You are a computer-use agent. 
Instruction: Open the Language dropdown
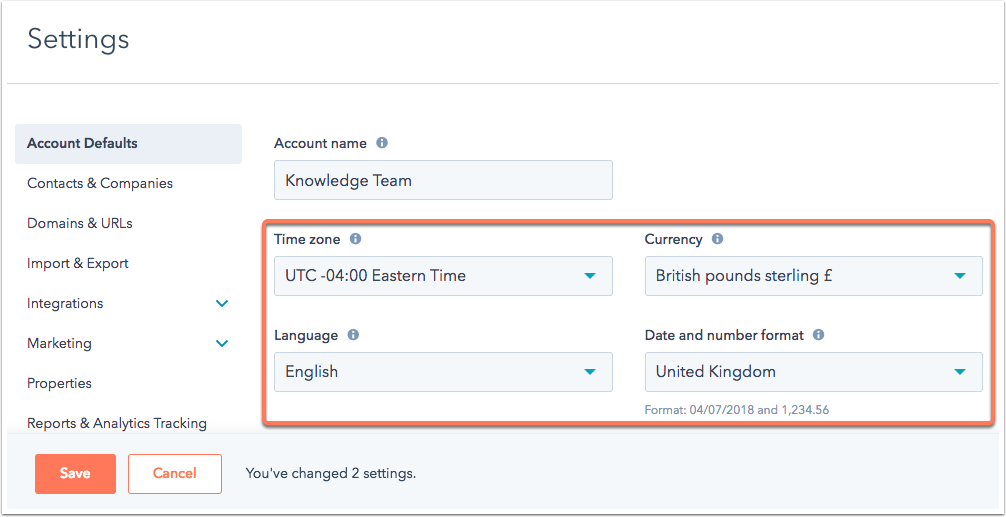click(443, 372)
